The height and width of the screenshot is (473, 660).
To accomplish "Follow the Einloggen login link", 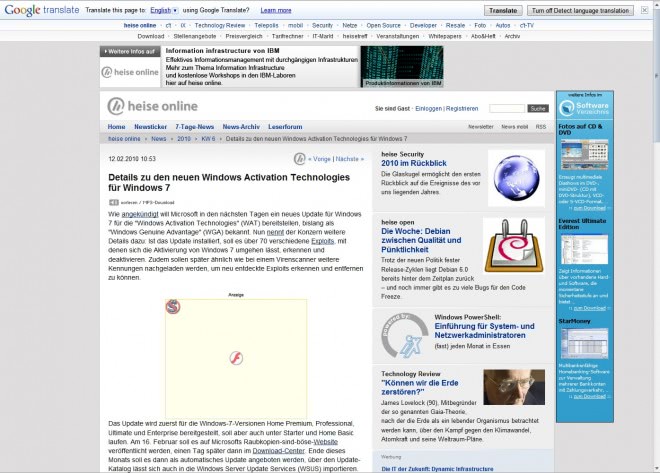I will click(427, 108).
